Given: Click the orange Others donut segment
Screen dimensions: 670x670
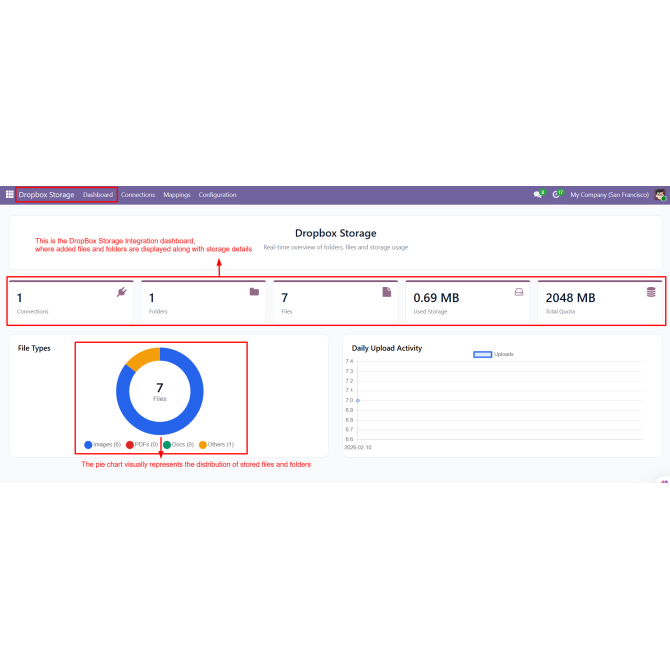Looking at the screenshot, I should [x=144, y=357].
